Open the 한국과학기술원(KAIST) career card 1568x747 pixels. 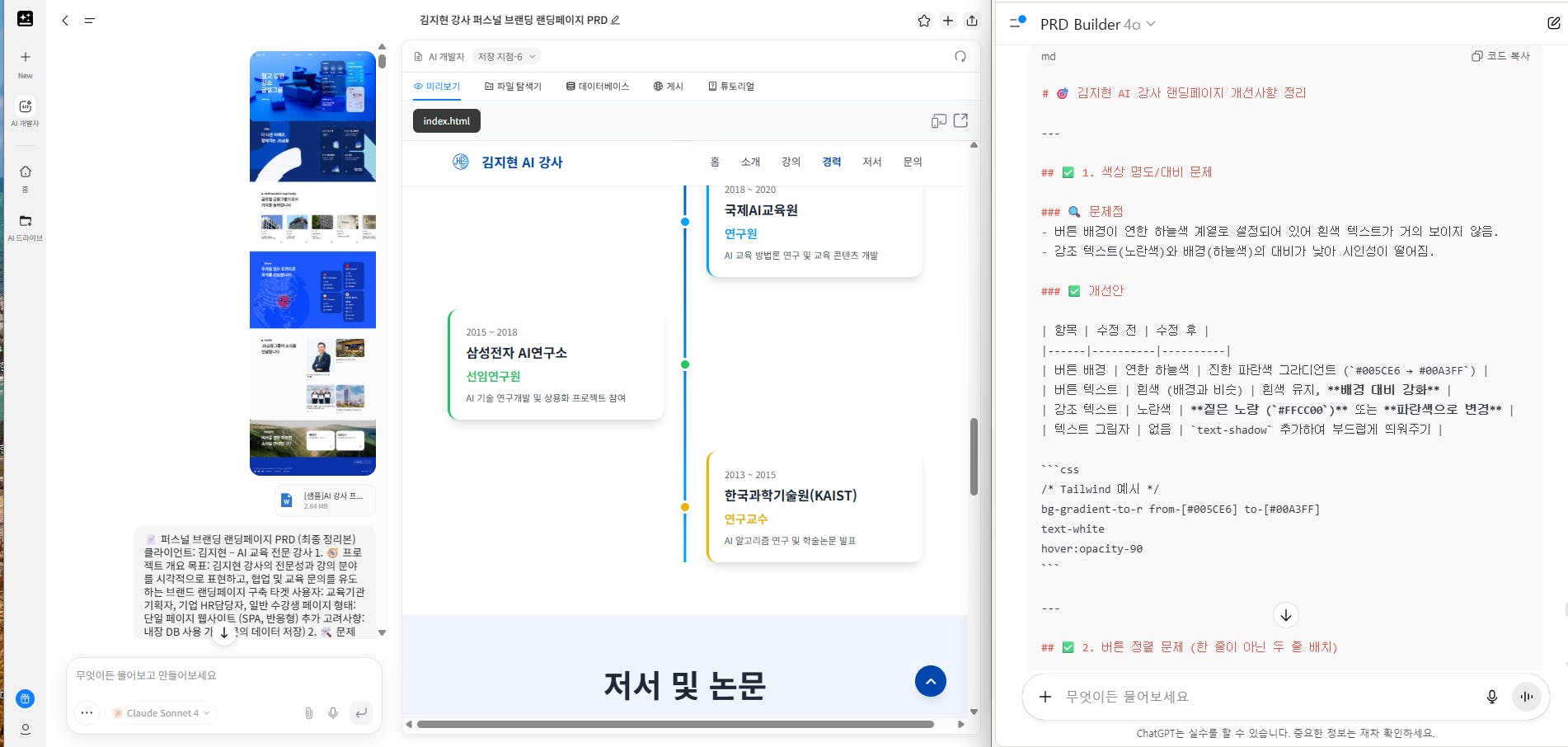point(815,507)
